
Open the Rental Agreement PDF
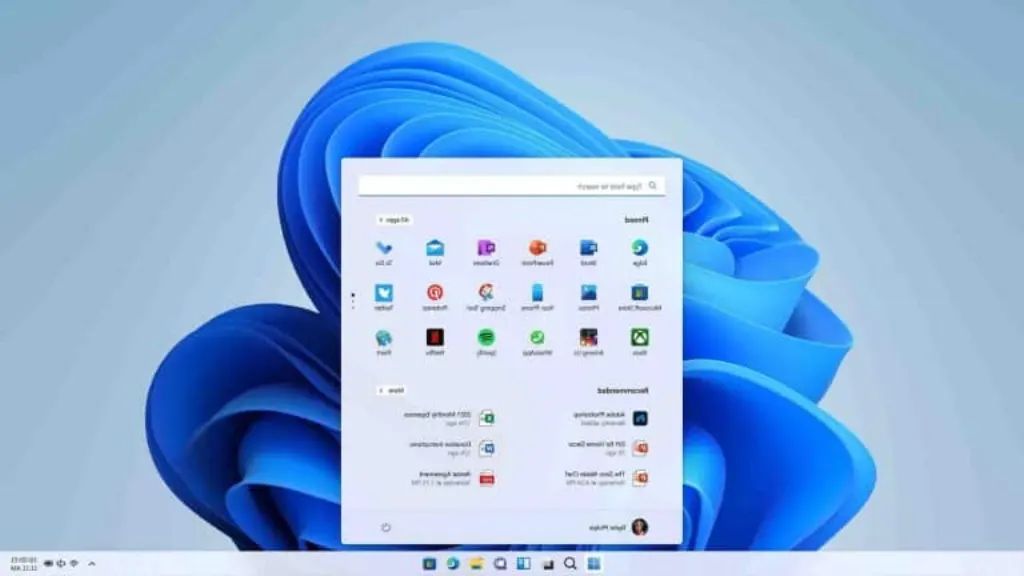(453, 478)
